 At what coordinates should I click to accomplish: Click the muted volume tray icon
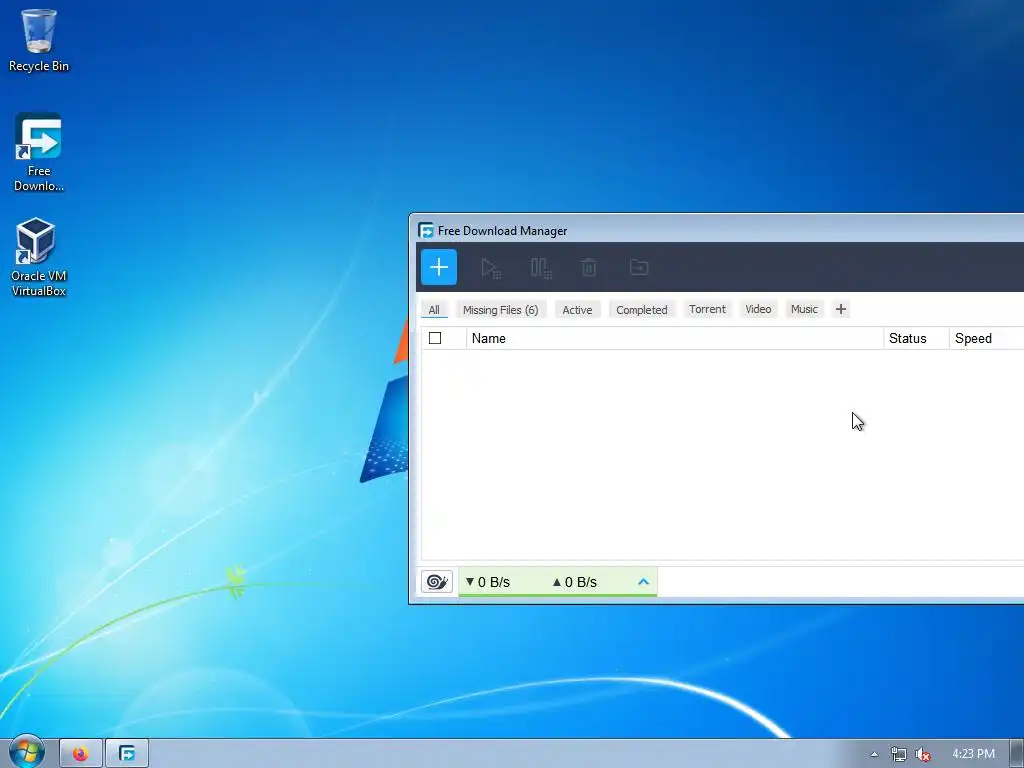pyautogui.click(x=923, y=754)
